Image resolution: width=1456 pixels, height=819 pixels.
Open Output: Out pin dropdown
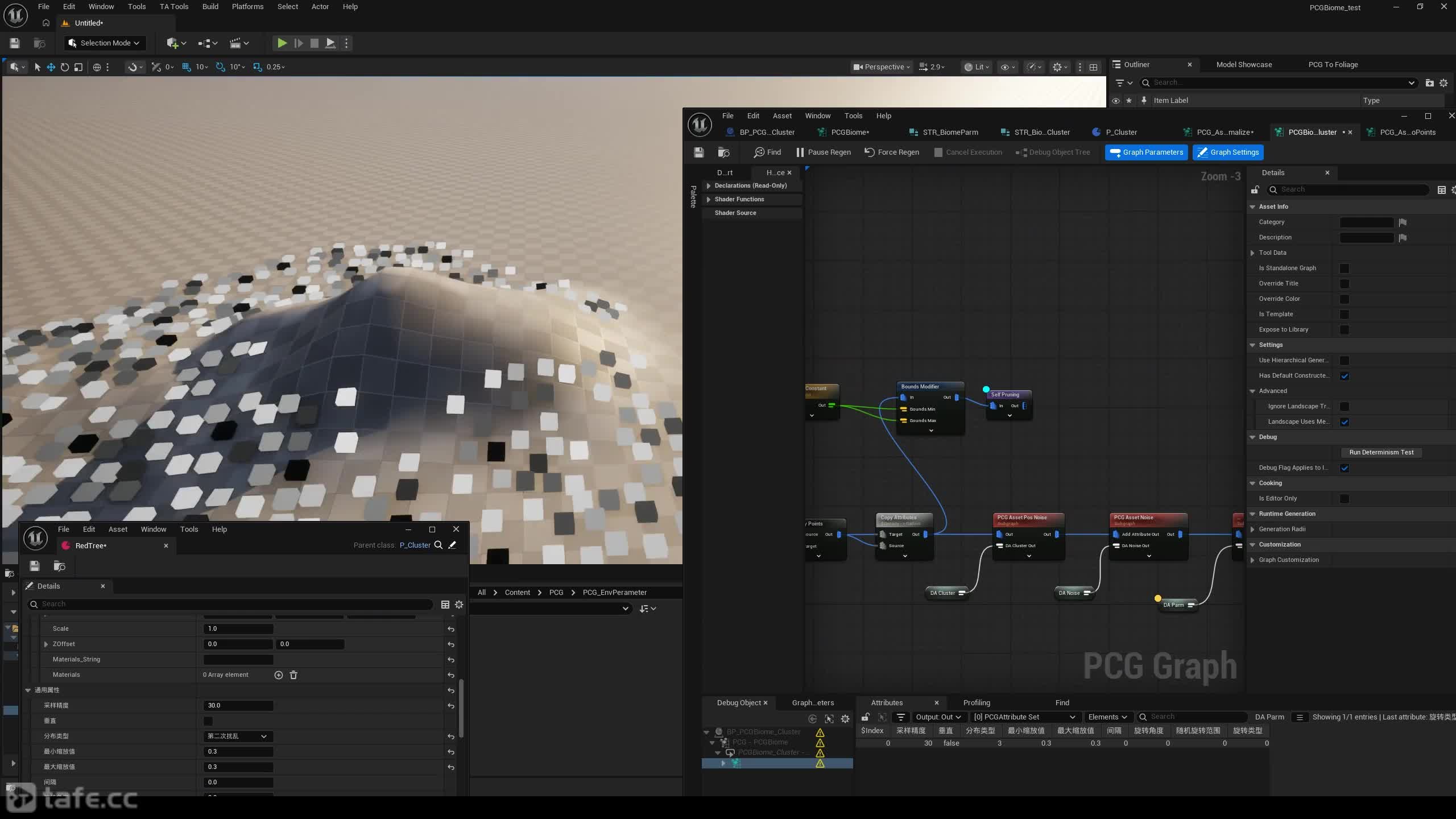938,717
